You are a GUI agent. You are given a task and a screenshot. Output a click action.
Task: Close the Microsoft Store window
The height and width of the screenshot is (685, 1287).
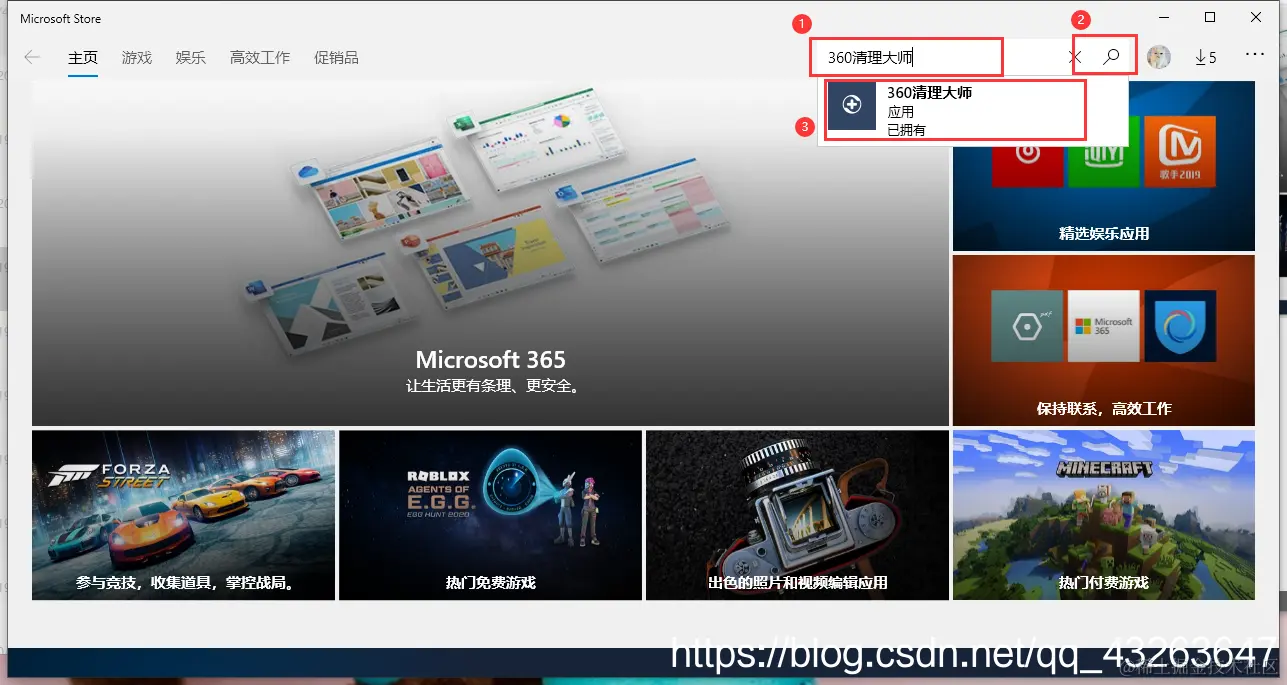tap(1256, 17)
